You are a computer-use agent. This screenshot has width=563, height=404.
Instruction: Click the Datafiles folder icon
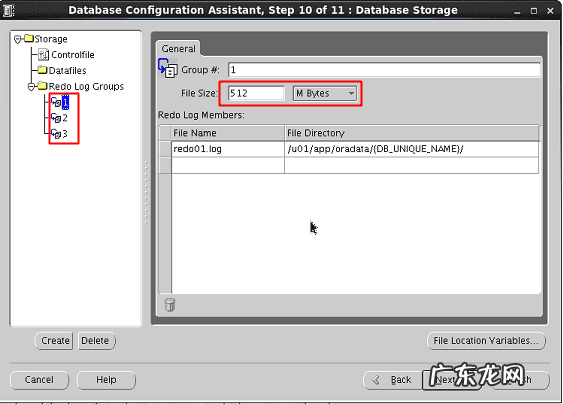click(x=43, y=70)
